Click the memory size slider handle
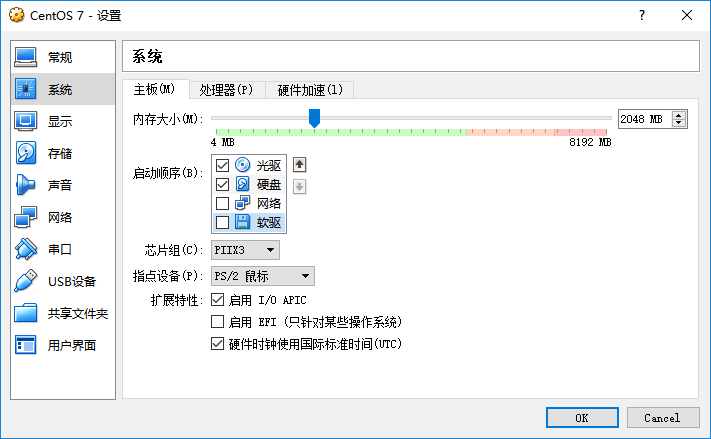The height and width of the screenshot is (439, 711). click(314, 118)
